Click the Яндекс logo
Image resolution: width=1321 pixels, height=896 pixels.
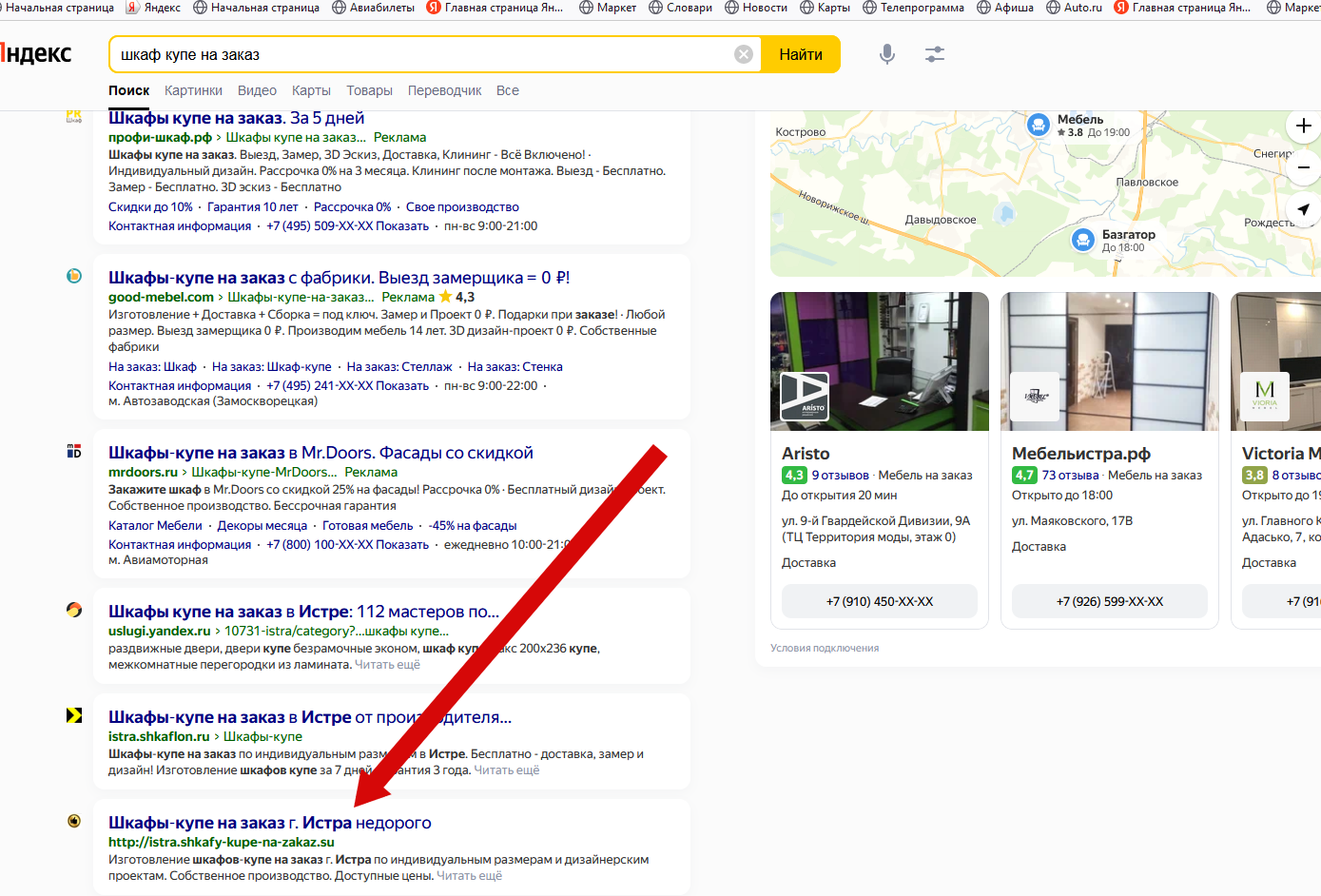click(36, 53)
